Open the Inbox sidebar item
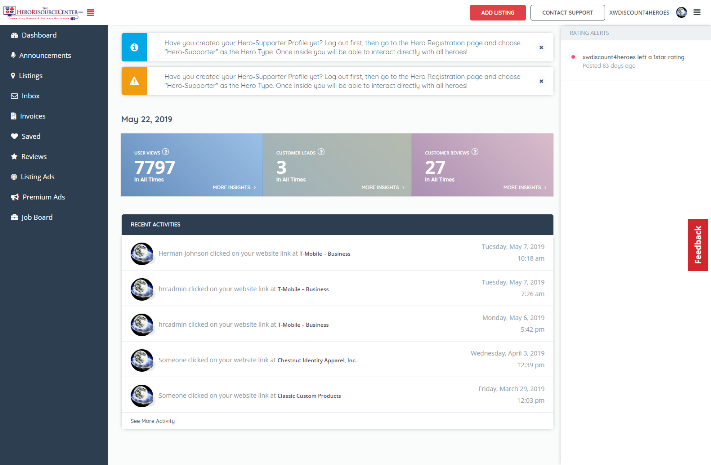The image size is (711, 465). point(30,96)
